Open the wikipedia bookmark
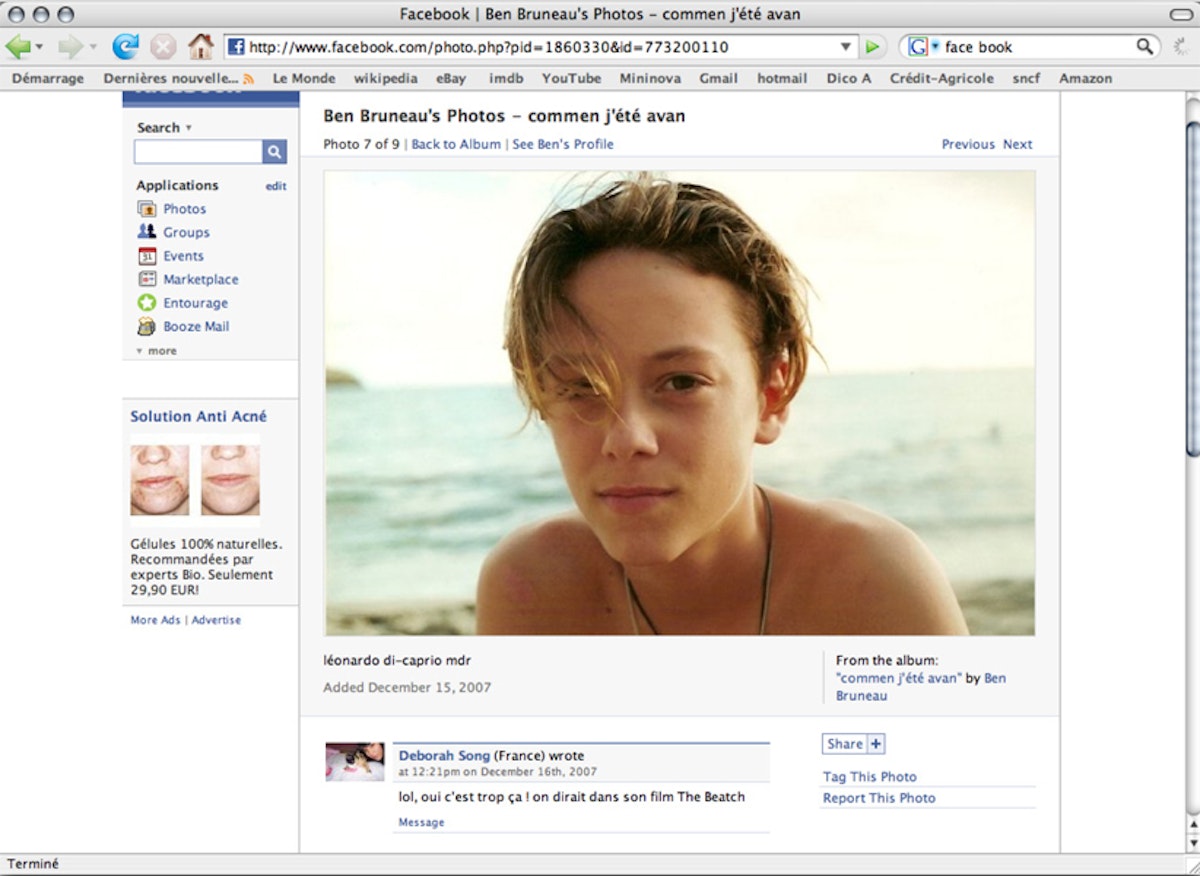Screen dimensions: 1200x876 pos(385,78)
